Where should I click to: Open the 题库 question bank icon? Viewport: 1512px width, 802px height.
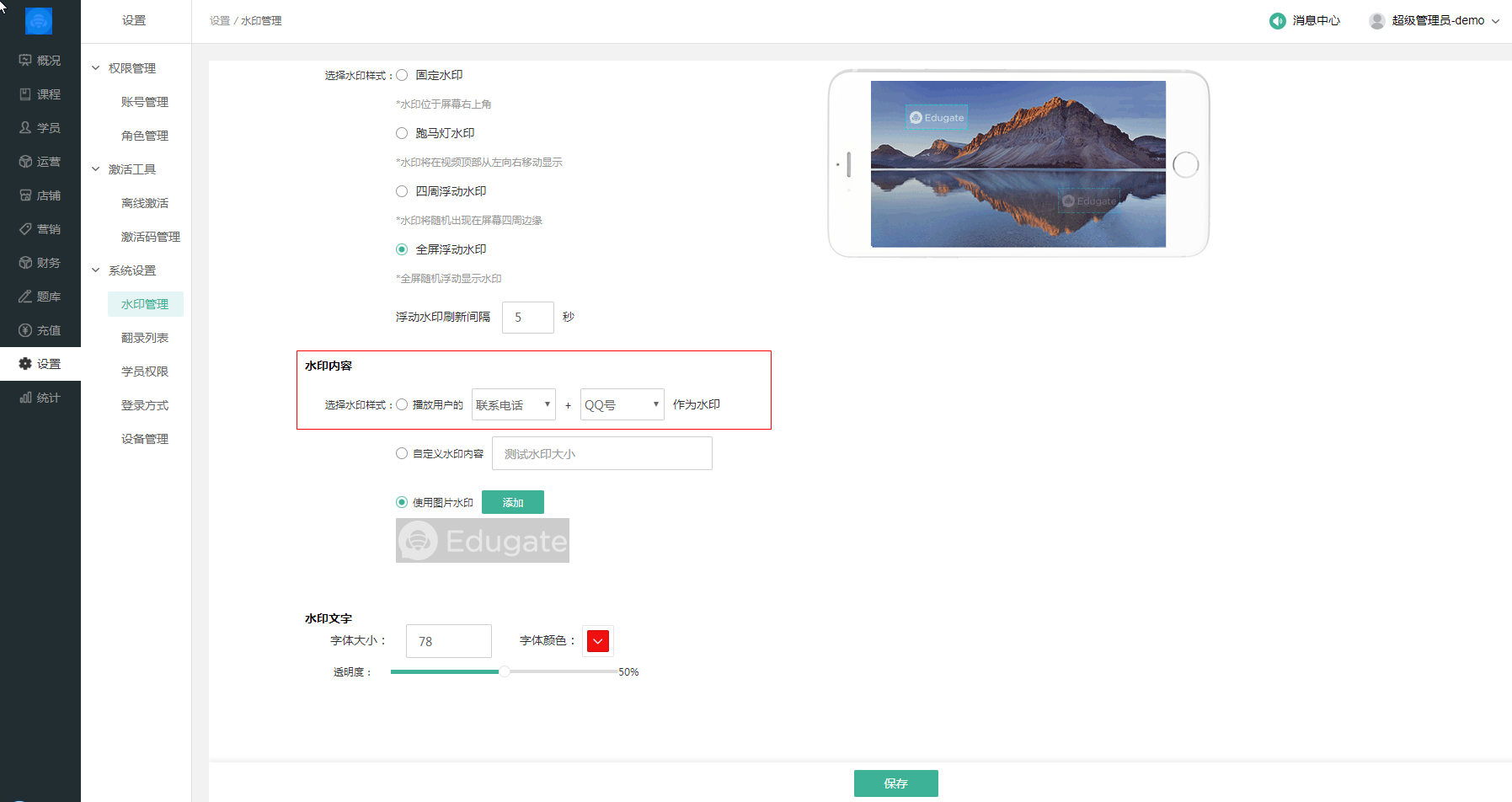pyautogui.click(x=25, y=297)
